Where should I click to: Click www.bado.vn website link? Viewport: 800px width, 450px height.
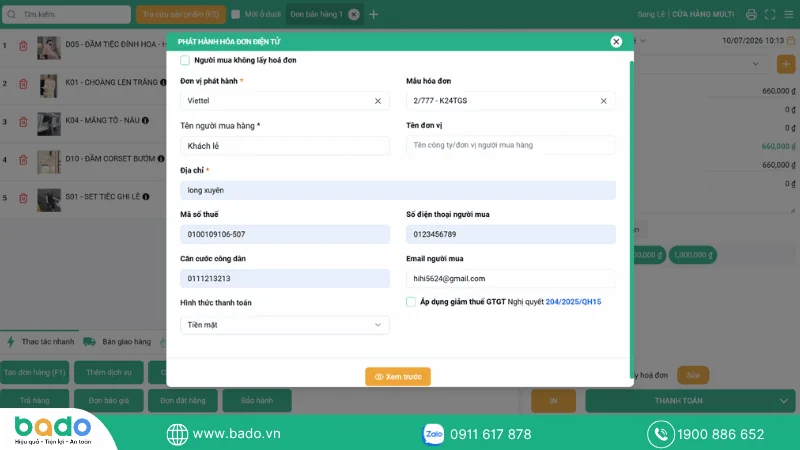236,434
